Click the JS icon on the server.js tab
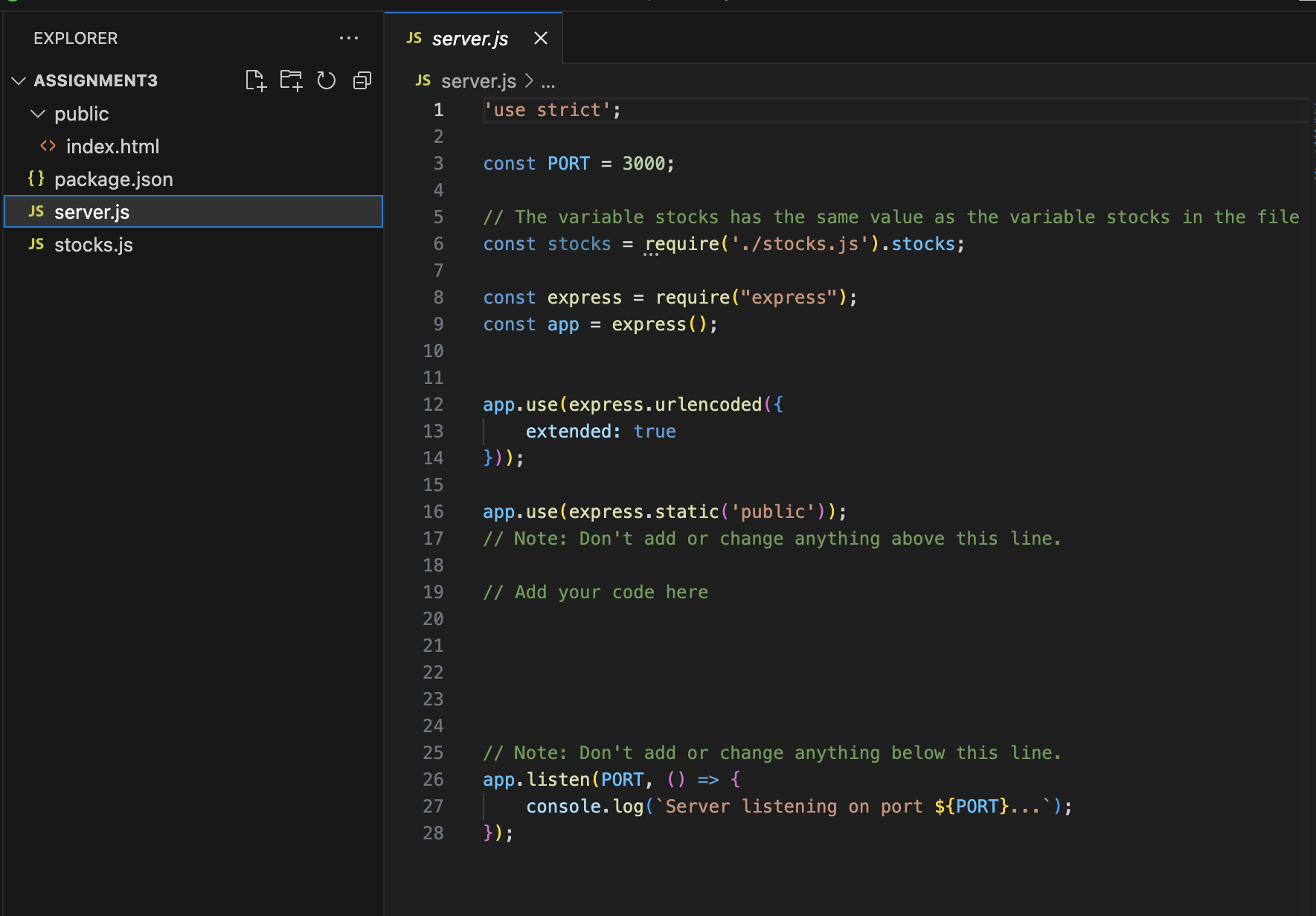This screenshot has height=916, width=1316. (414, 38)
